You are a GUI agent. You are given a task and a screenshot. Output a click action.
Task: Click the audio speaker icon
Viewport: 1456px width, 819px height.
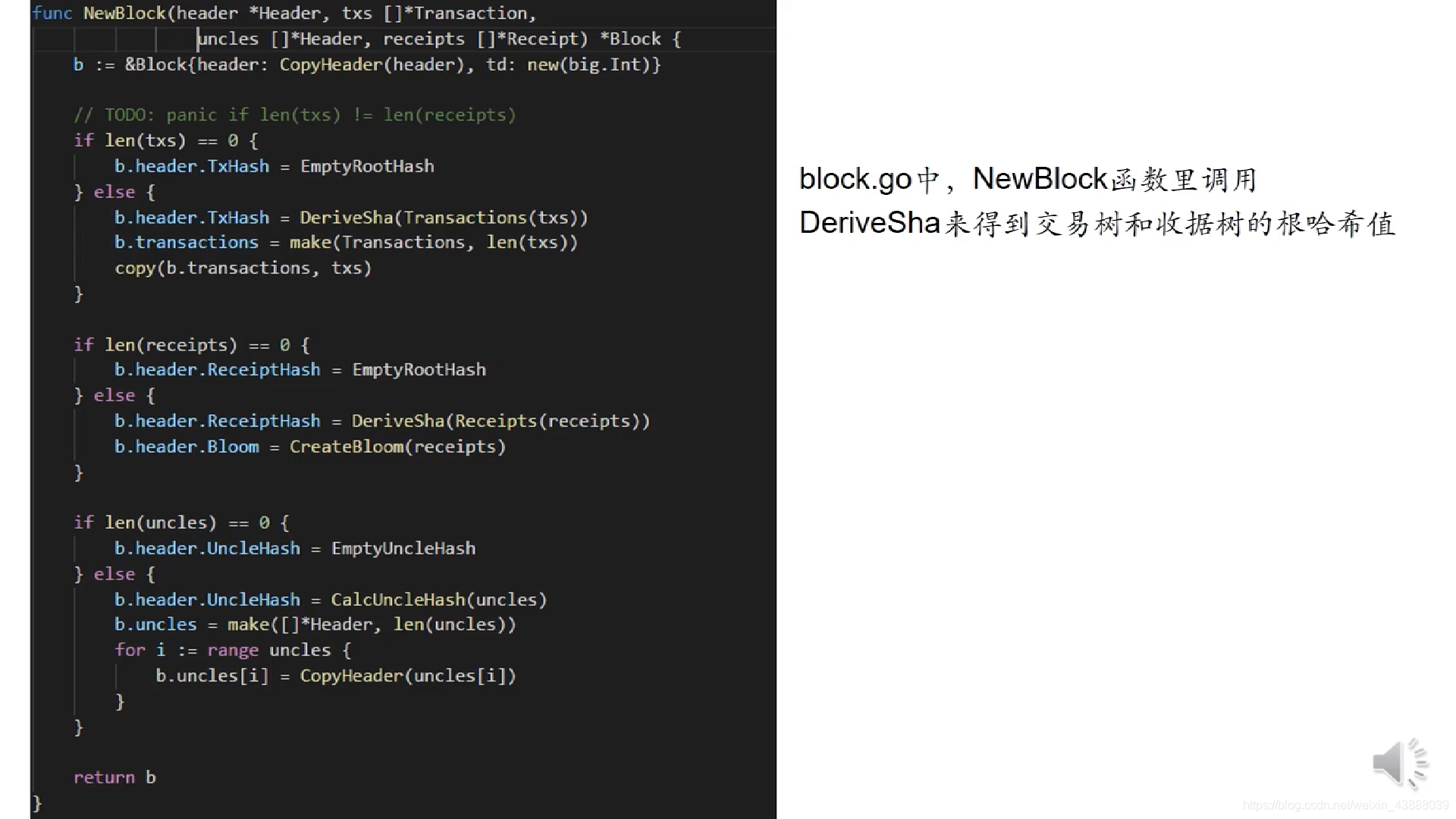pyautogui.click(x=1400, y=764)
